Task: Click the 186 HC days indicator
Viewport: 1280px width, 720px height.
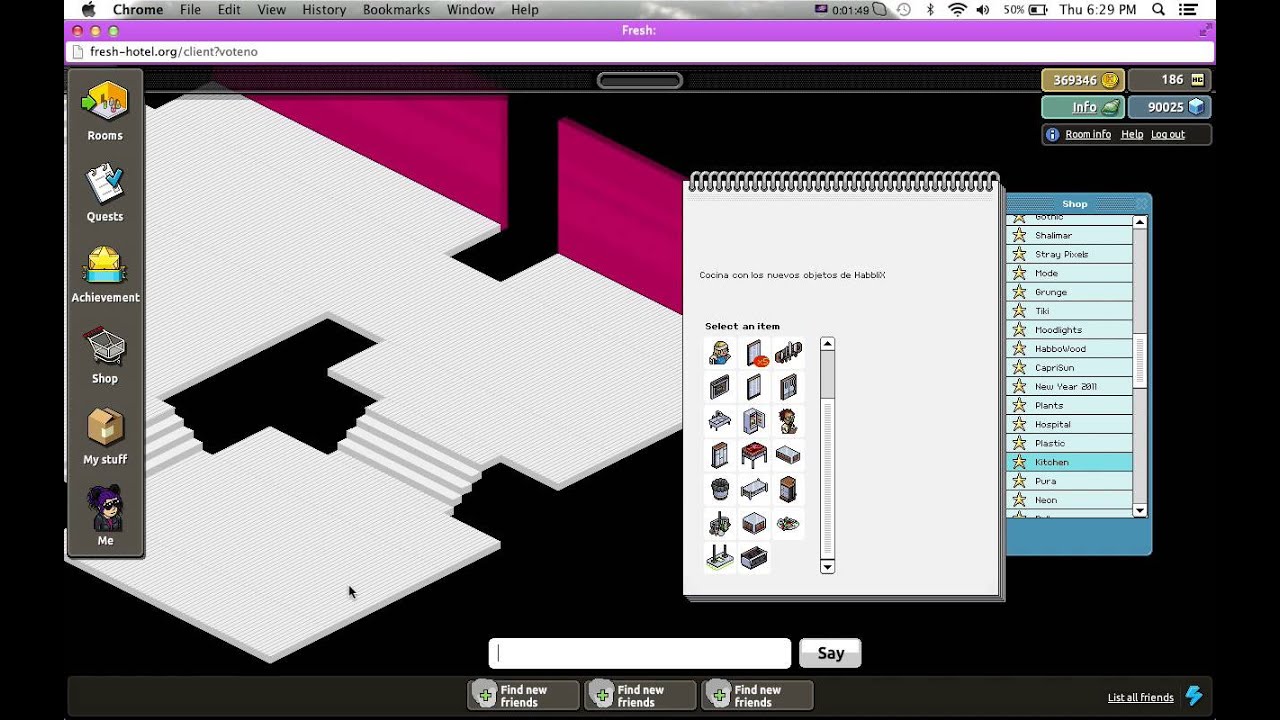Action: [x=1170, y=80]
